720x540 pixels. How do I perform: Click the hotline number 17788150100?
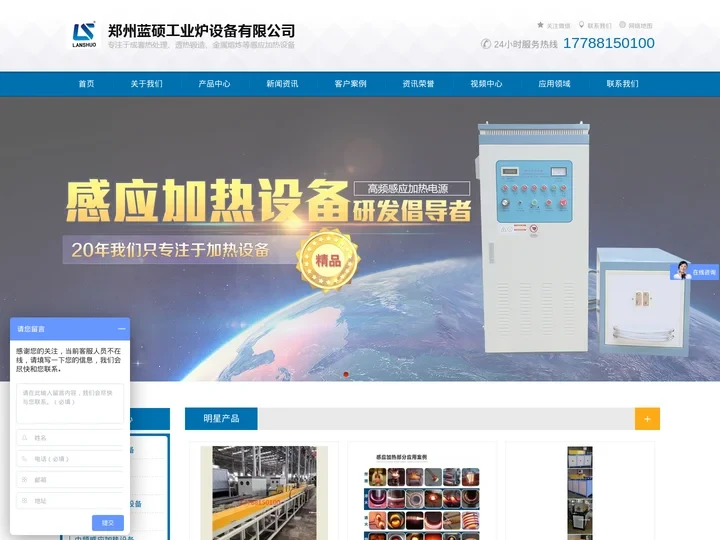pyautogui.click(x=609, y=43)
